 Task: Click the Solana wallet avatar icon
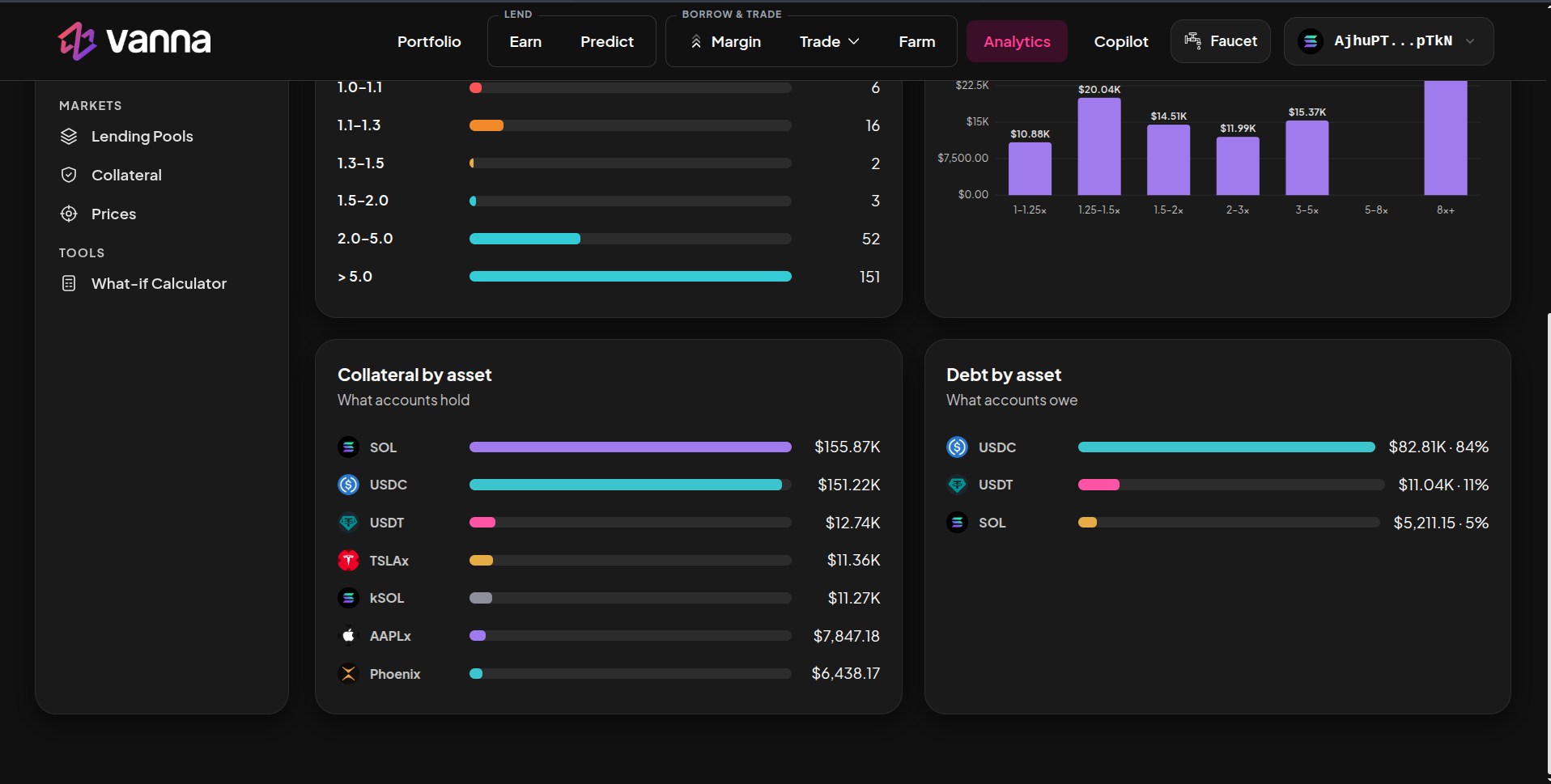(x=1311, y=41)
